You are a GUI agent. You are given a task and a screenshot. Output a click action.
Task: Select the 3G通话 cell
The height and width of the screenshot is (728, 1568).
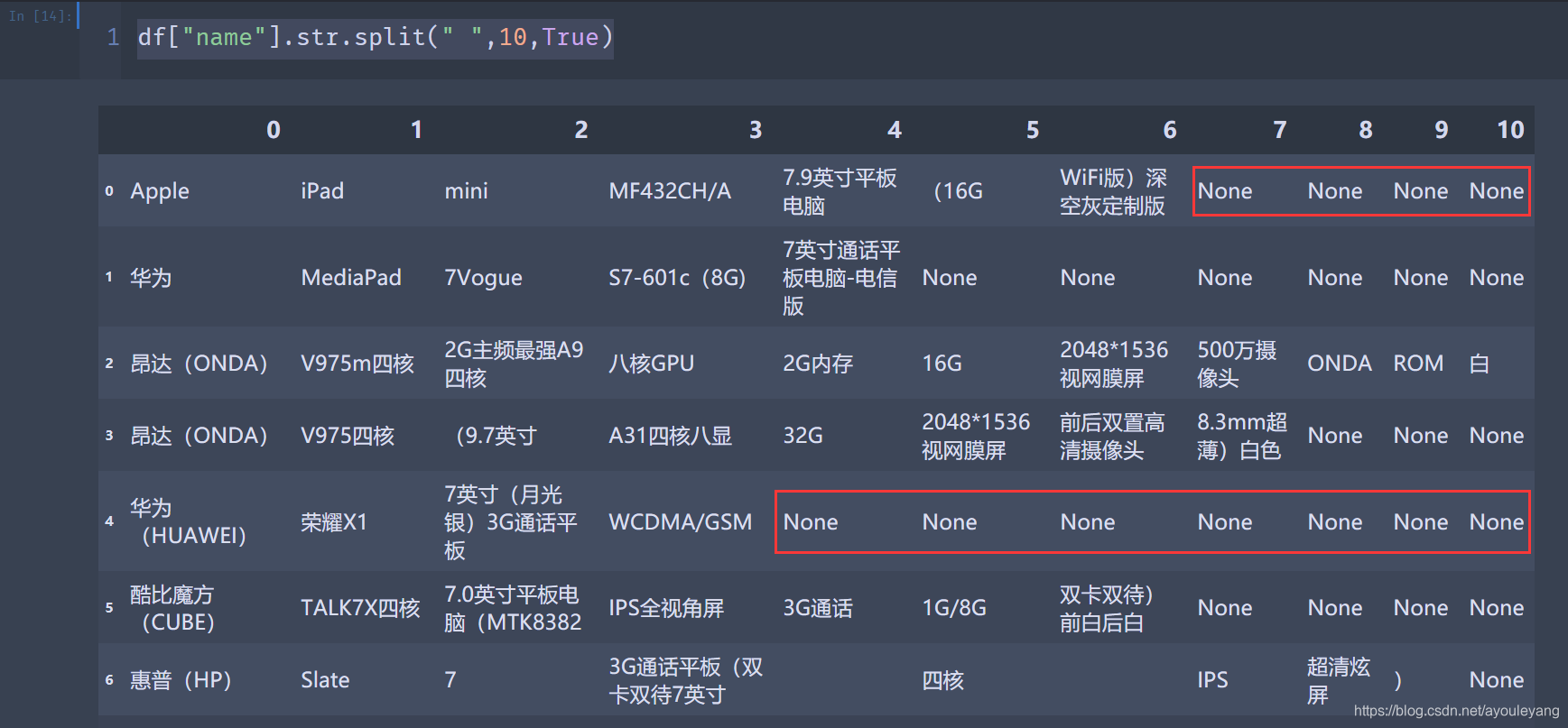pos(817,608)
